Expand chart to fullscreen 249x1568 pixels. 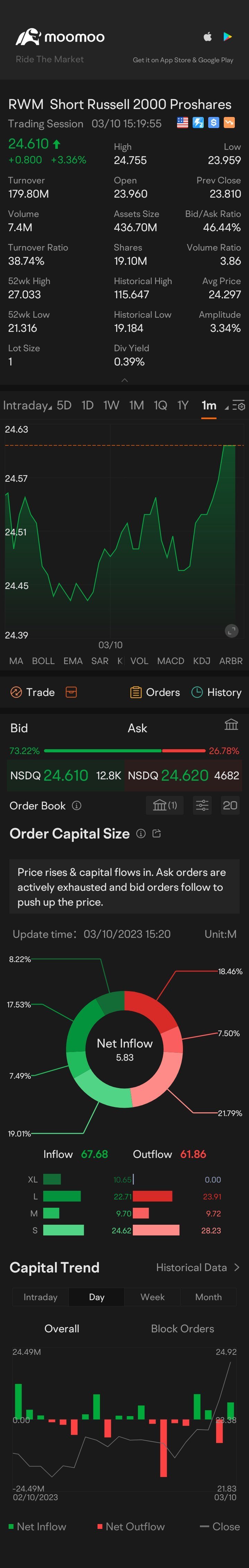pyautogui.click(x=231, y=631)
